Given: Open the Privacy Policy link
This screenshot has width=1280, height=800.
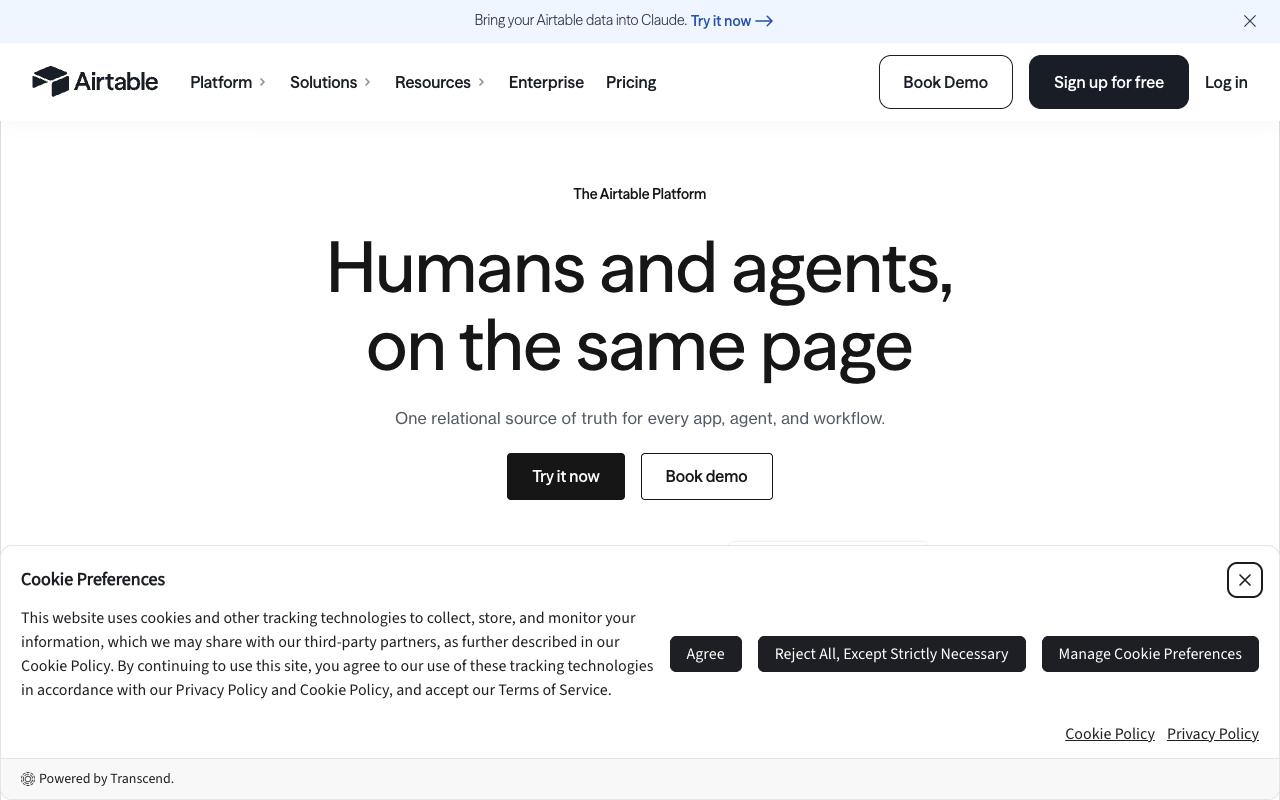Looking at the screenshot, I should (1213, 734).
